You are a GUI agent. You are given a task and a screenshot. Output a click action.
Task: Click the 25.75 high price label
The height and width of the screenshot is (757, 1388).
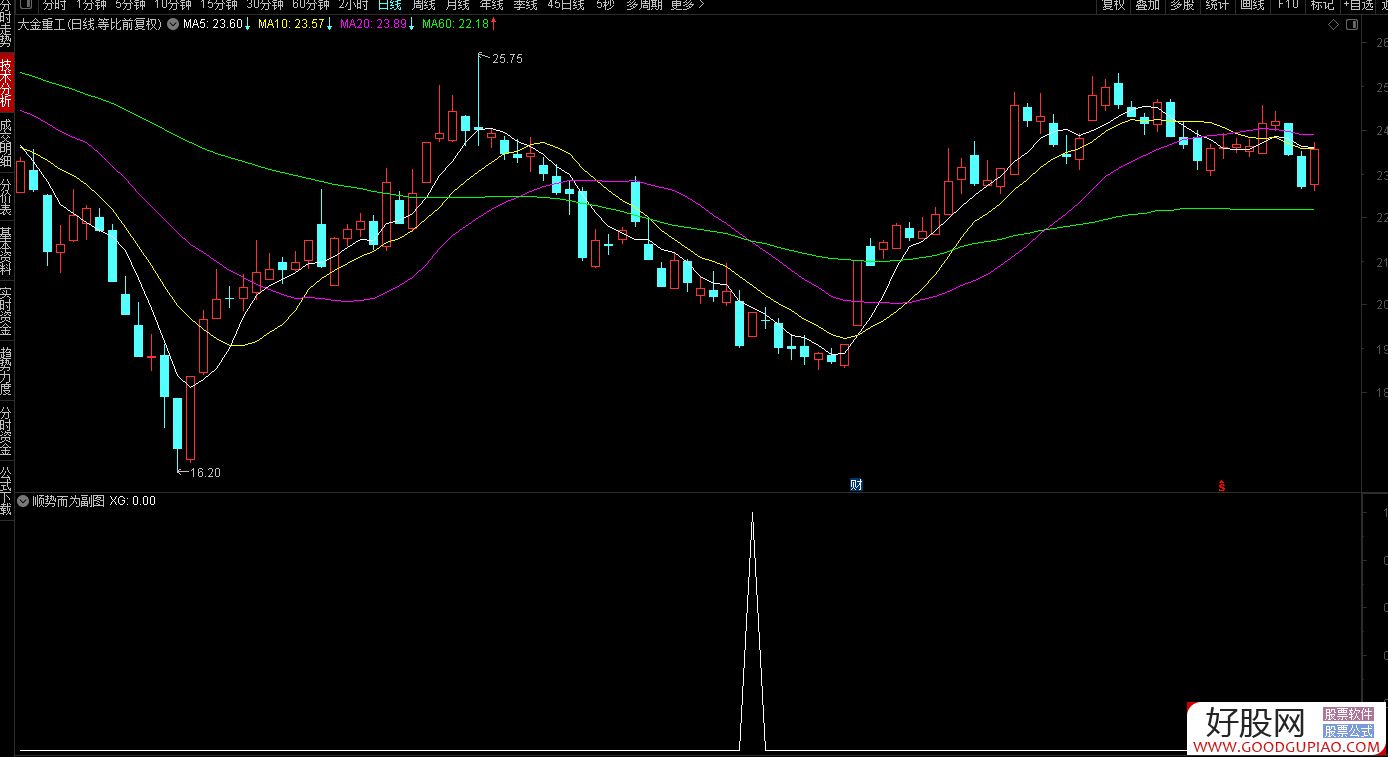click(x=508, y=59)
